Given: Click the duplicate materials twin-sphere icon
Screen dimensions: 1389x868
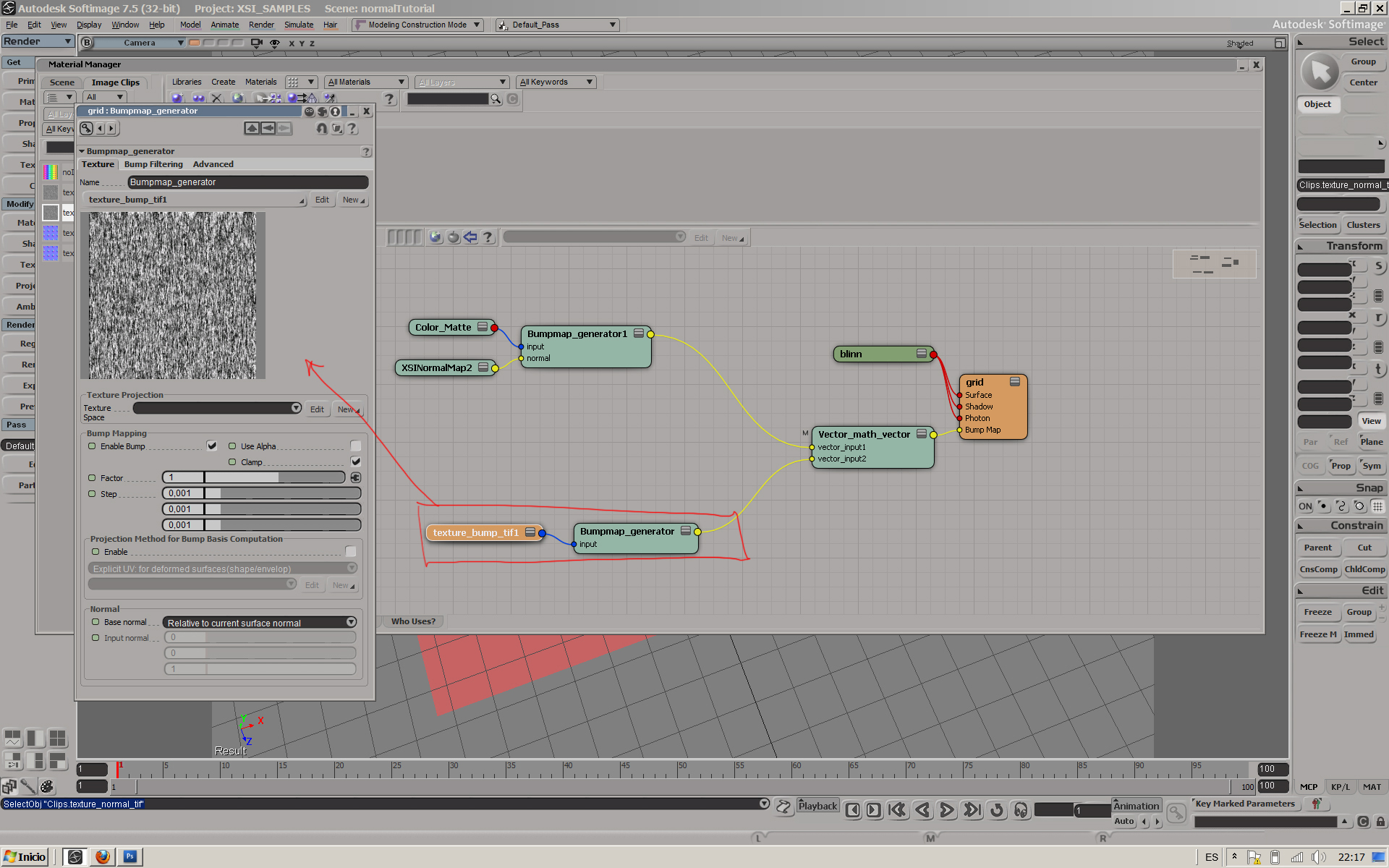Looking at the screenshot, I should point(197,98).
